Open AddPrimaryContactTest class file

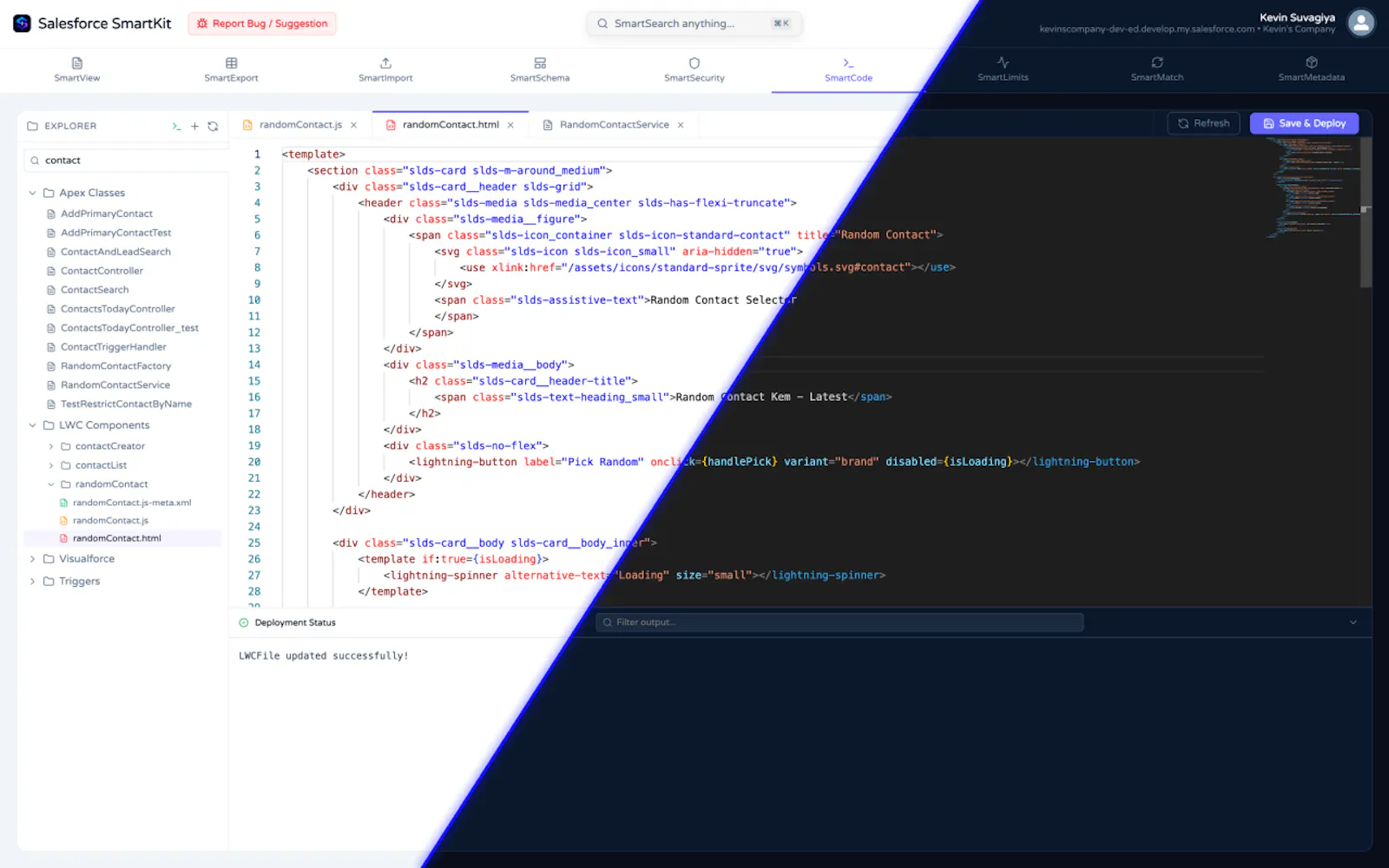click(x=116, y=233)
